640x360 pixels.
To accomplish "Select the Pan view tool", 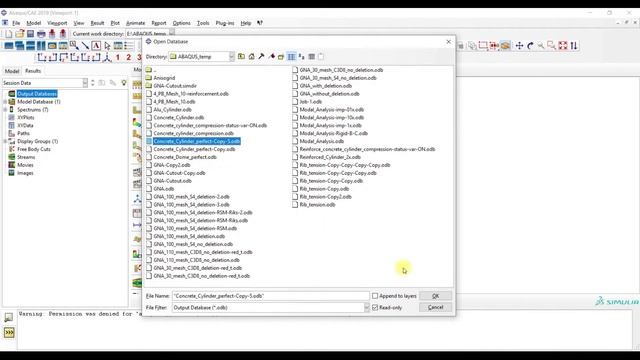I will [519, 46].
